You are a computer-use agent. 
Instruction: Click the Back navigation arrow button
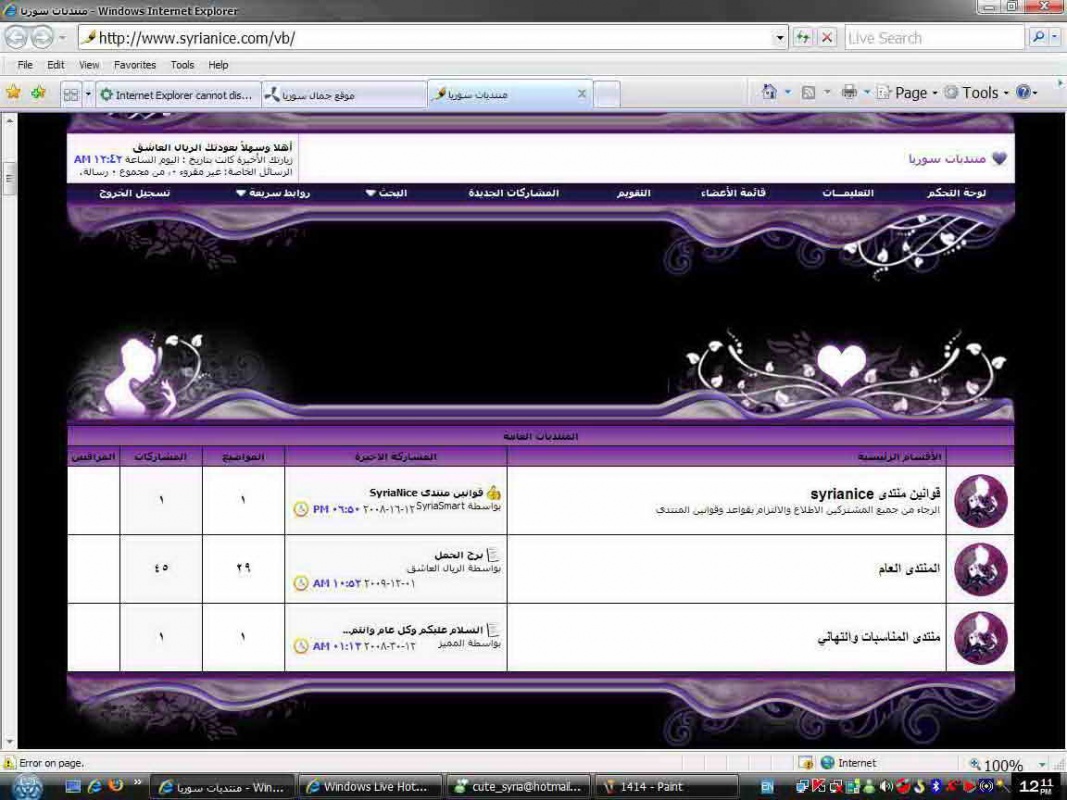coord(16,38)
